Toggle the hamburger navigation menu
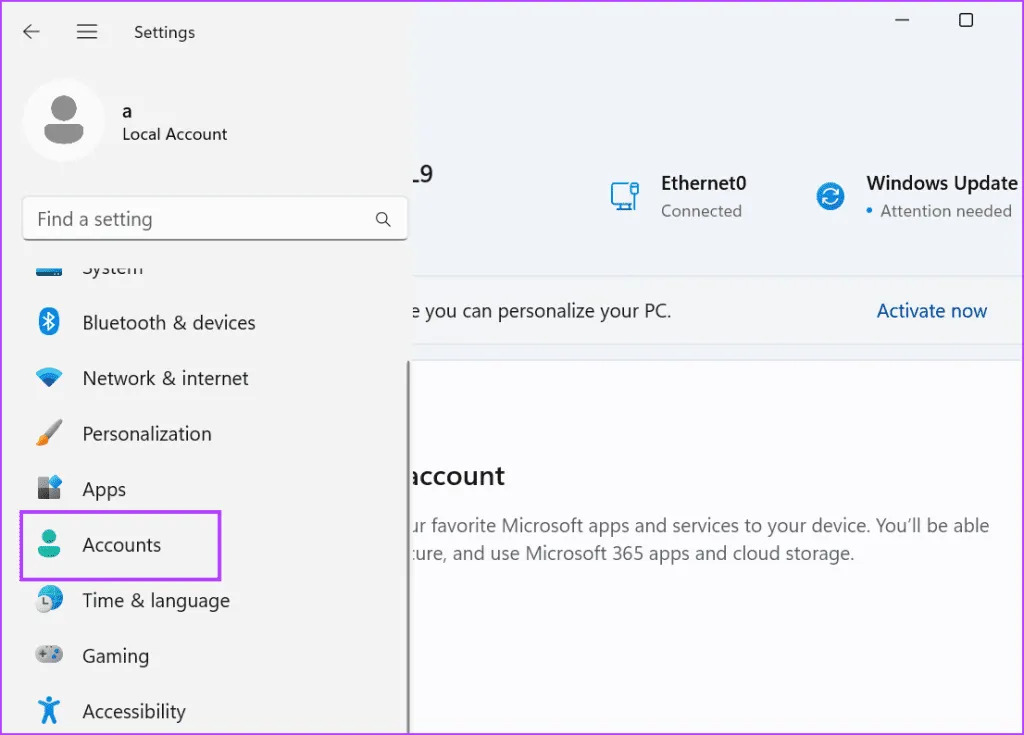This screenshot has height=735, width=1024. (x=87, y=32)
